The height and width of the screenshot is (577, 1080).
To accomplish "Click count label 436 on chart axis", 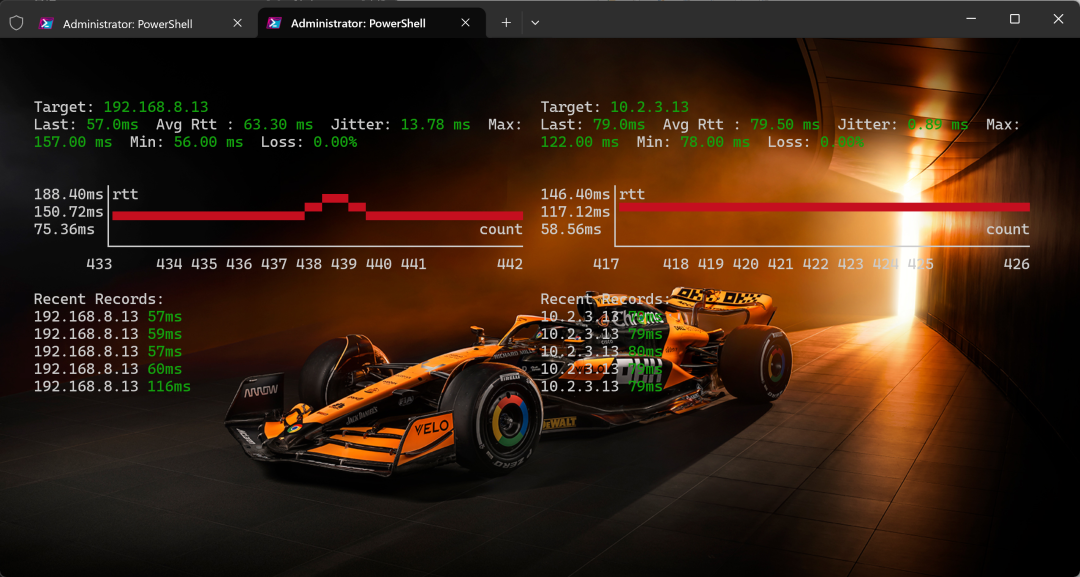I will 239,264.
